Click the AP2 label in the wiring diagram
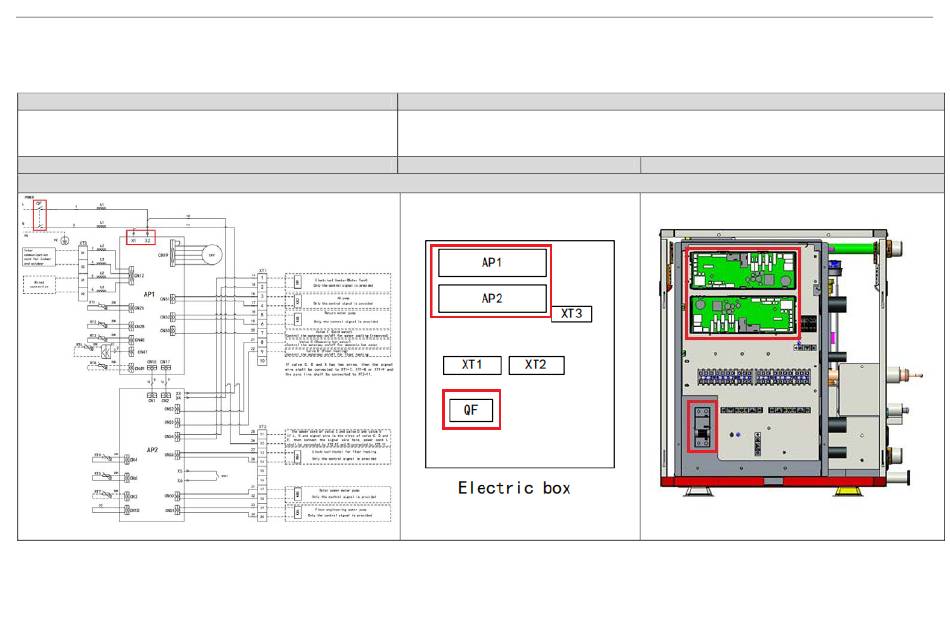 (x=152, y=450)
